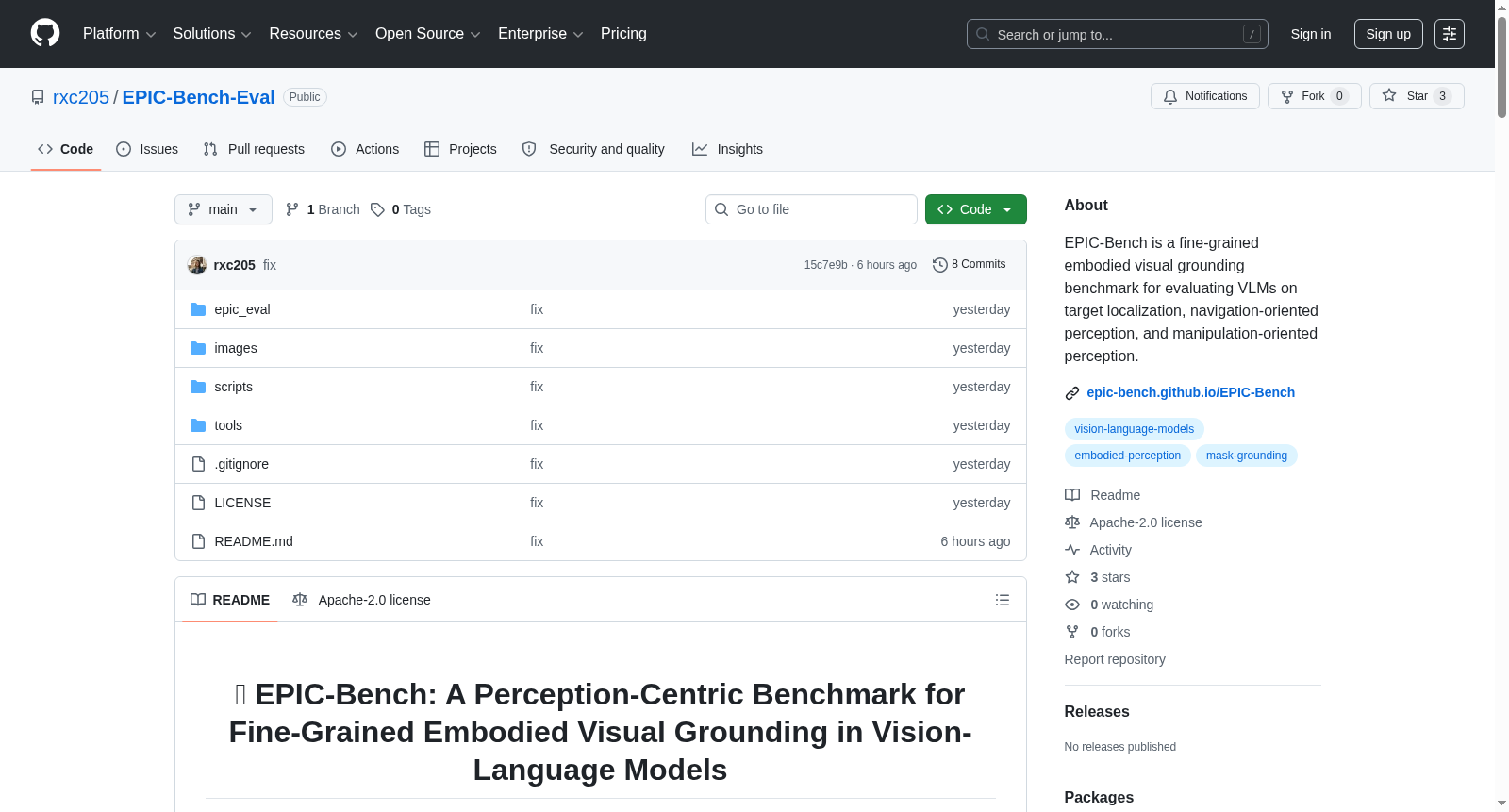Open the Pricing link
The height and width of the screenshot is (812, 1509).
coord(623,34)
